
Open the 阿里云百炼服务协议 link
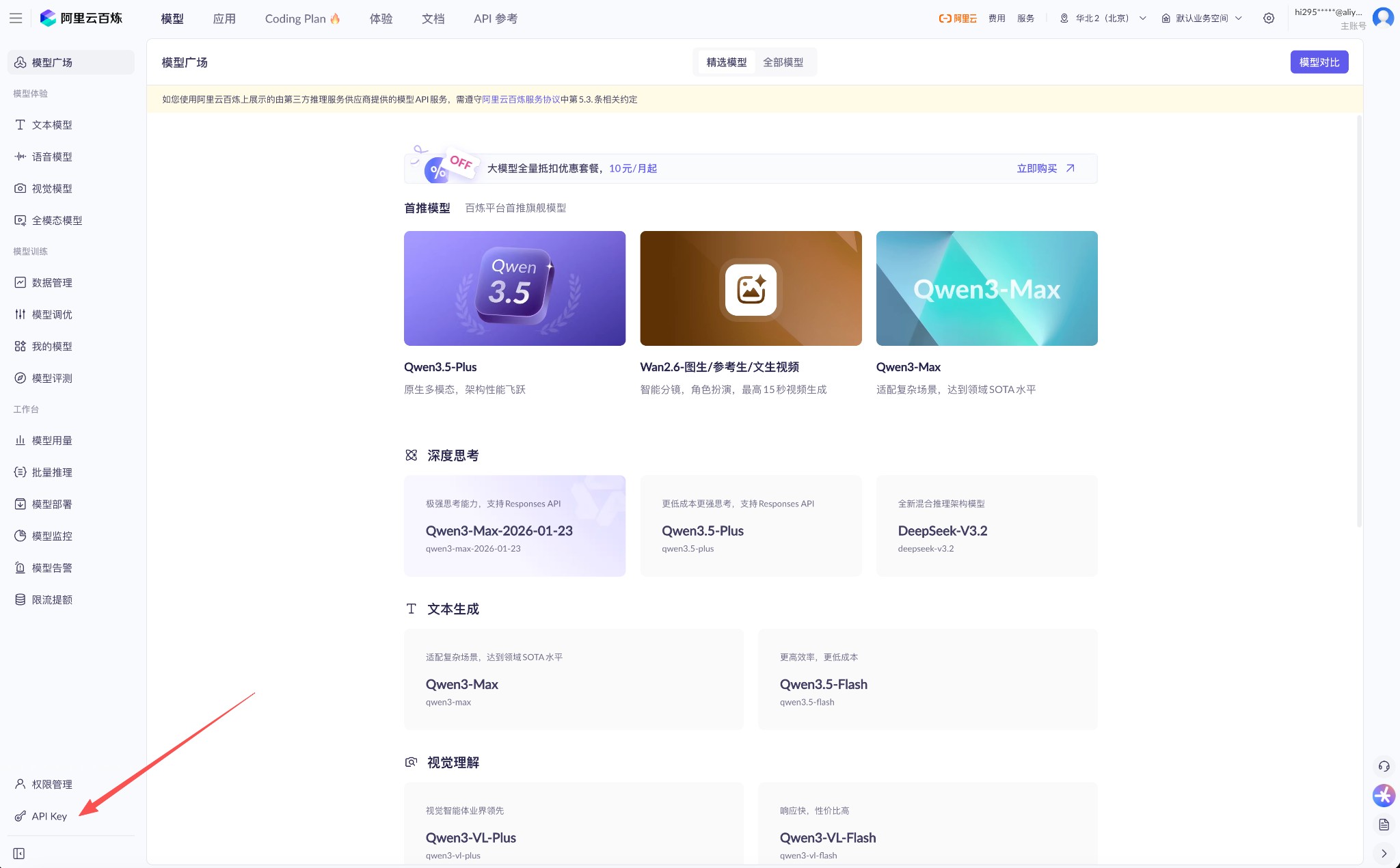coord(521,99)
